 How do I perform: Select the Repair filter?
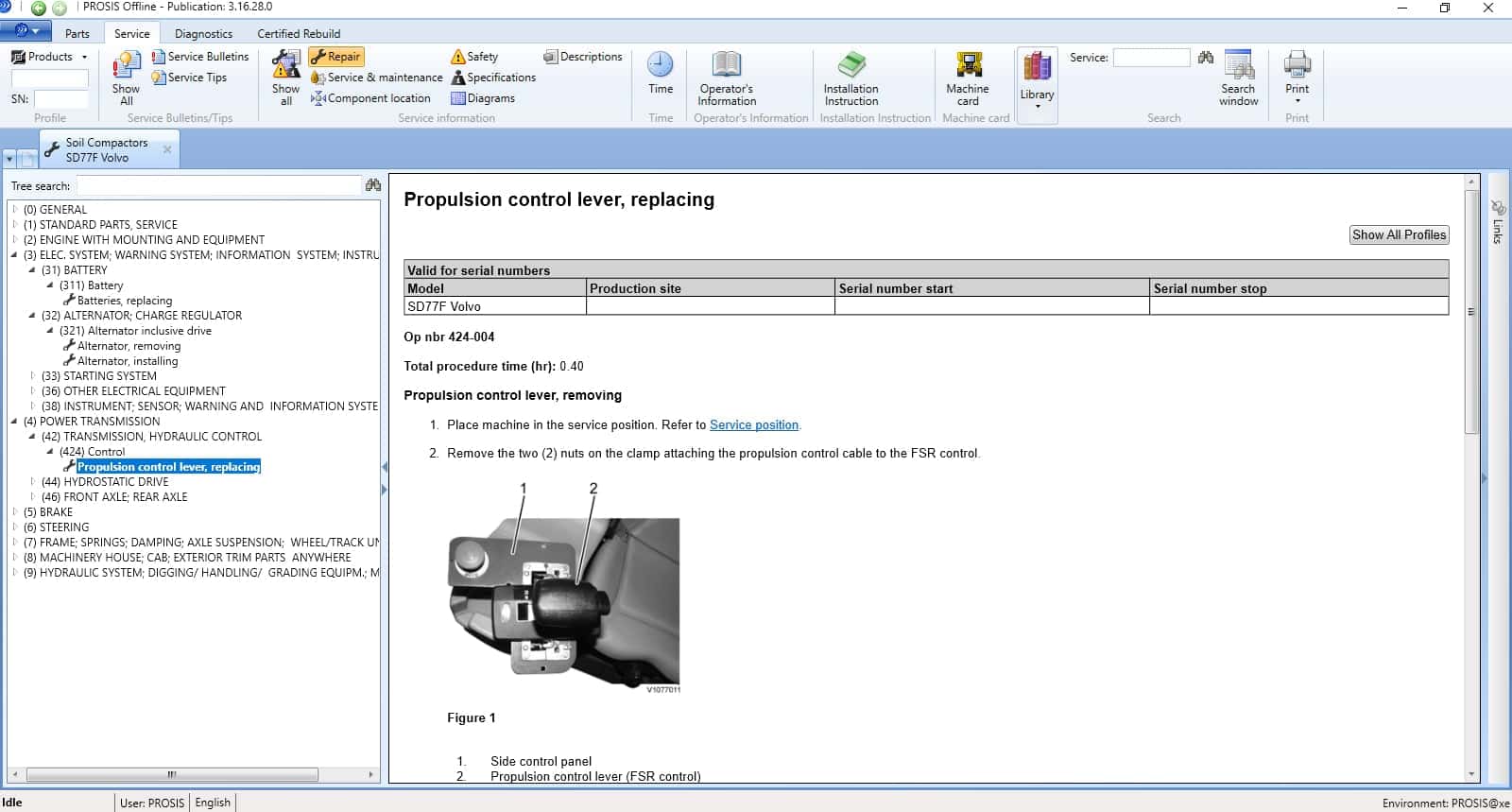[335, 57]
